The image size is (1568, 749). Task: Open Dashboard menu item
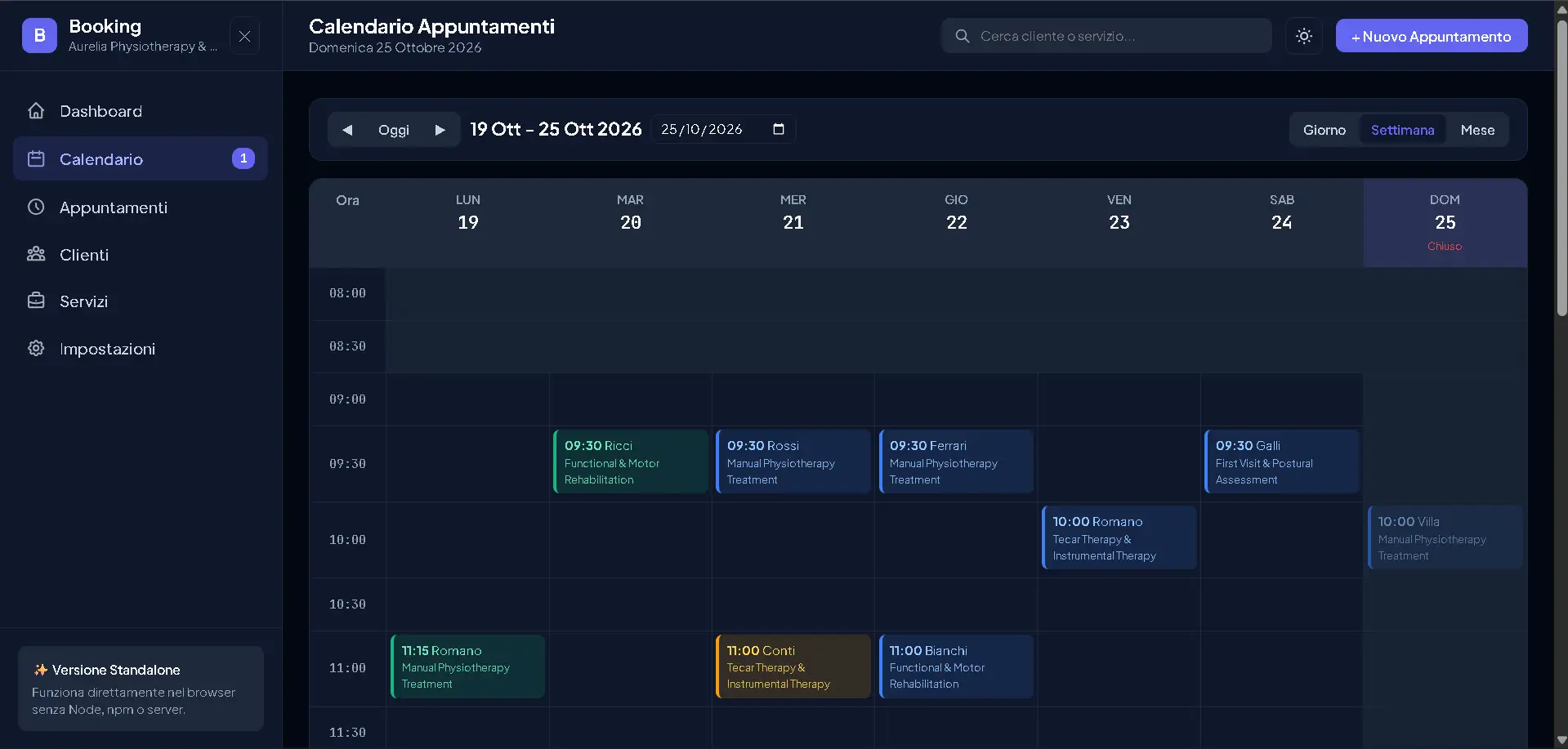(141, 111)
